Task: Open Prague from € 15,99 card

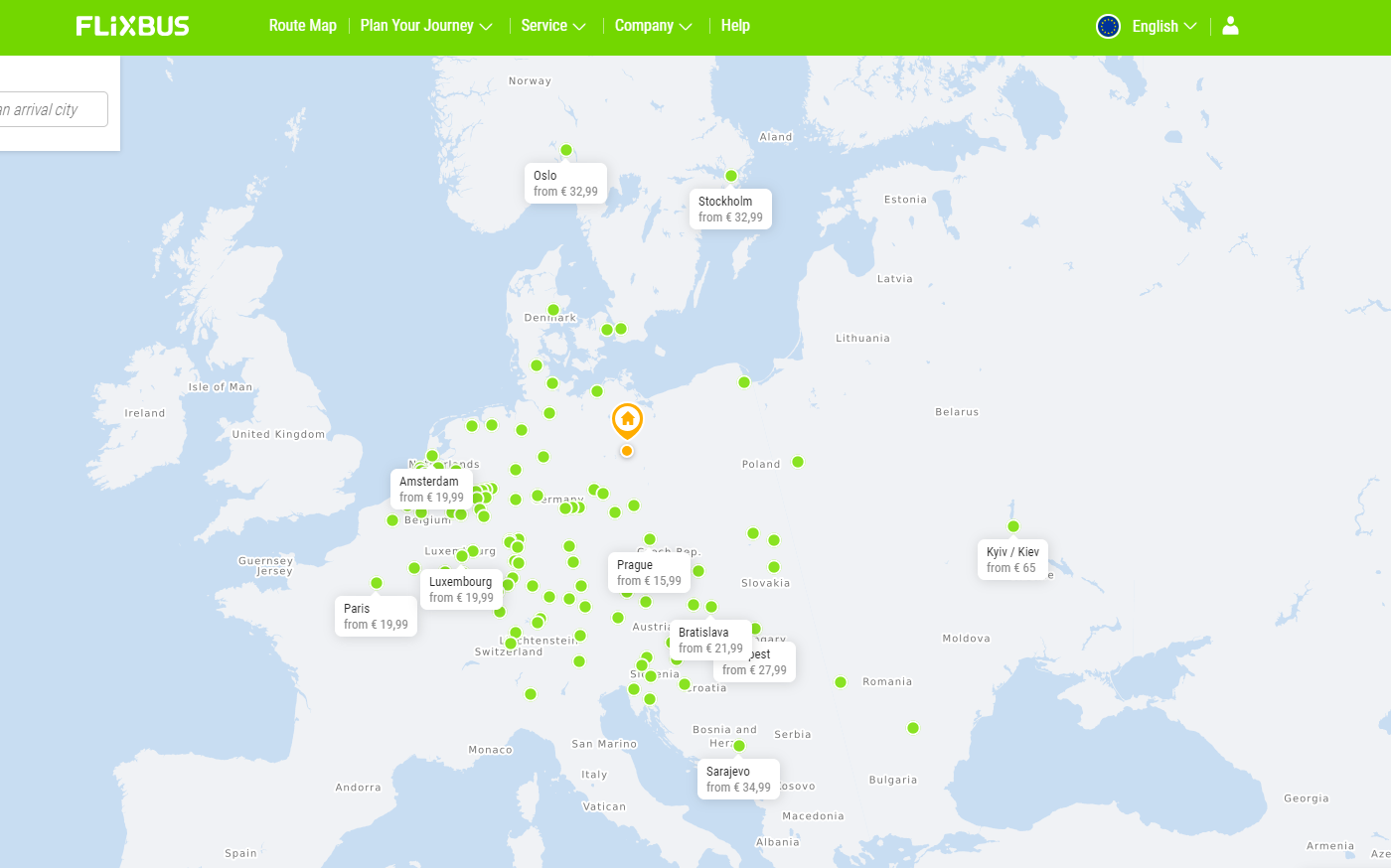Action: [x=649, y=572]
